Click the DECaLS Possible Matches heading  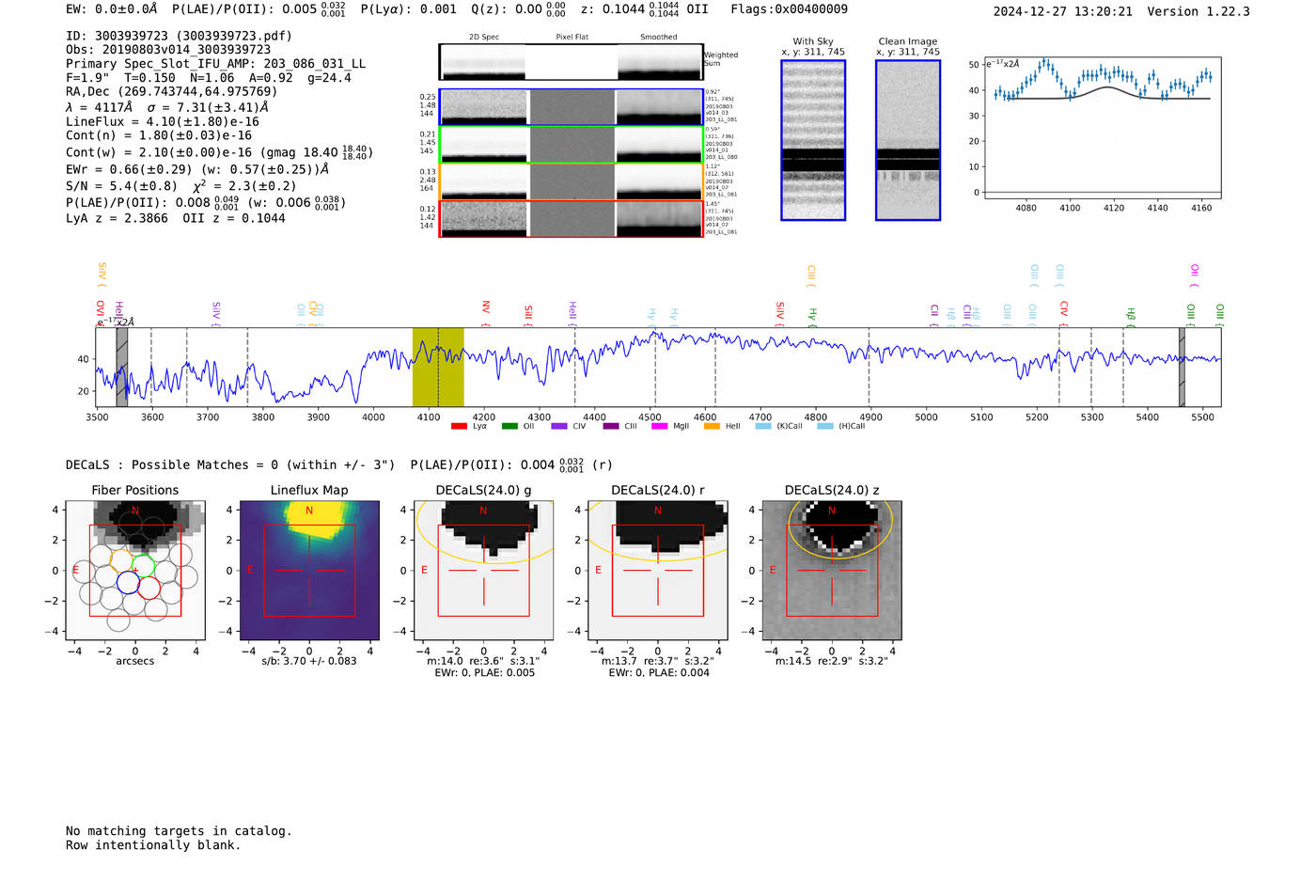[x=230, y=465]
